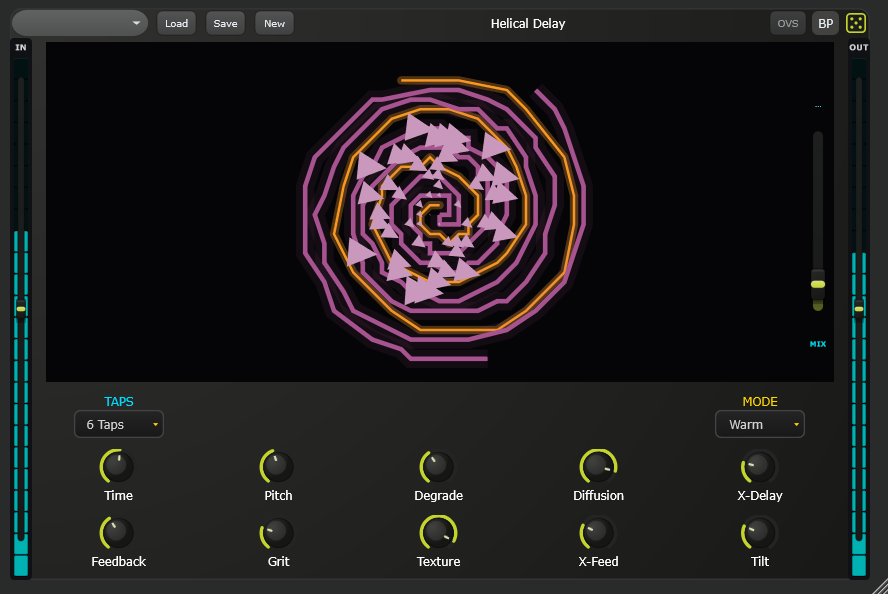Click the dice randomize icon
Image resolution: width=888 pixels, height=594 pixels.
coord(856,22)
